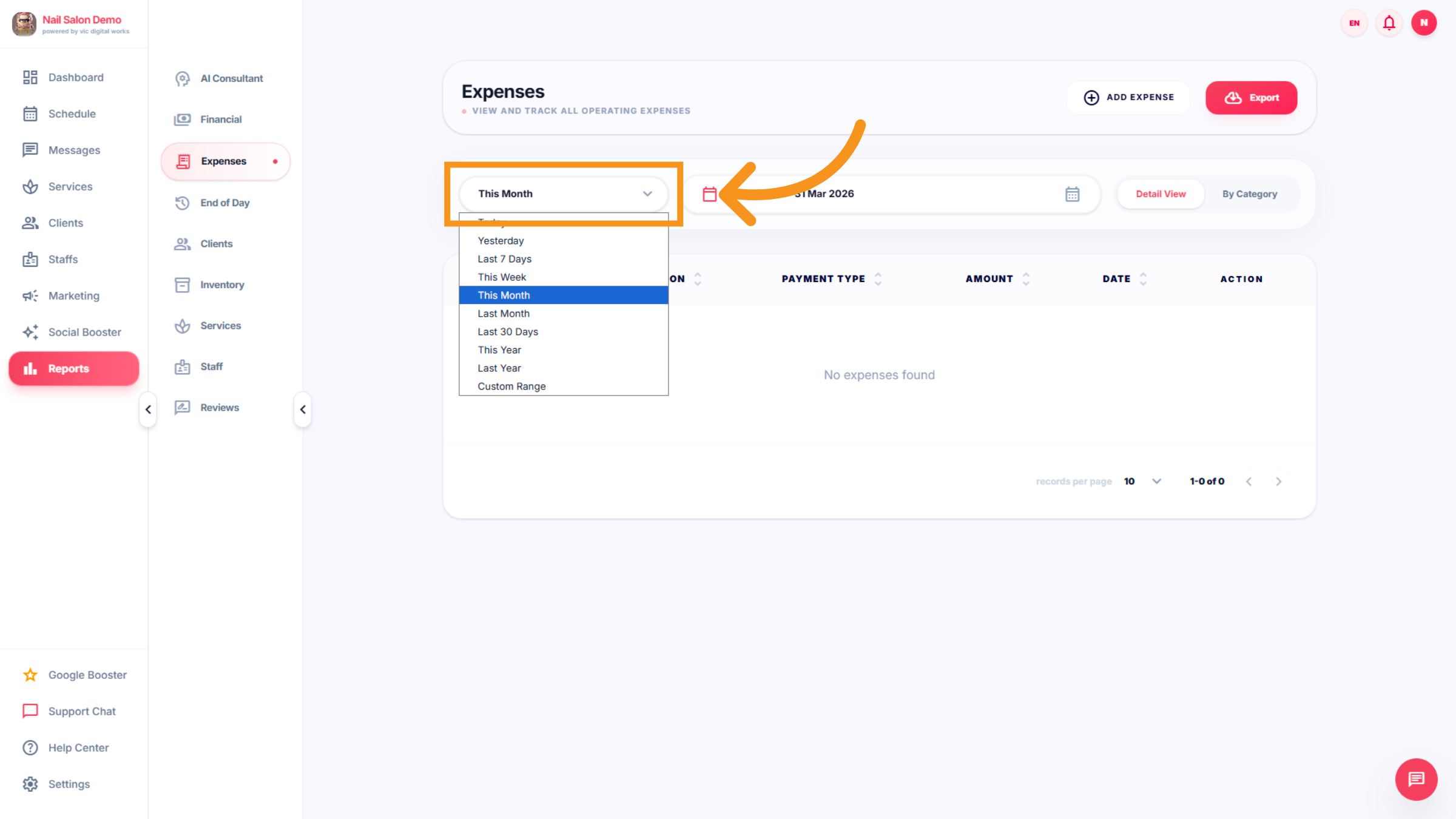Screen dimensions: 1456x819
Task: Expand the This Month period dropdown
Action: (x=563, y=194)
